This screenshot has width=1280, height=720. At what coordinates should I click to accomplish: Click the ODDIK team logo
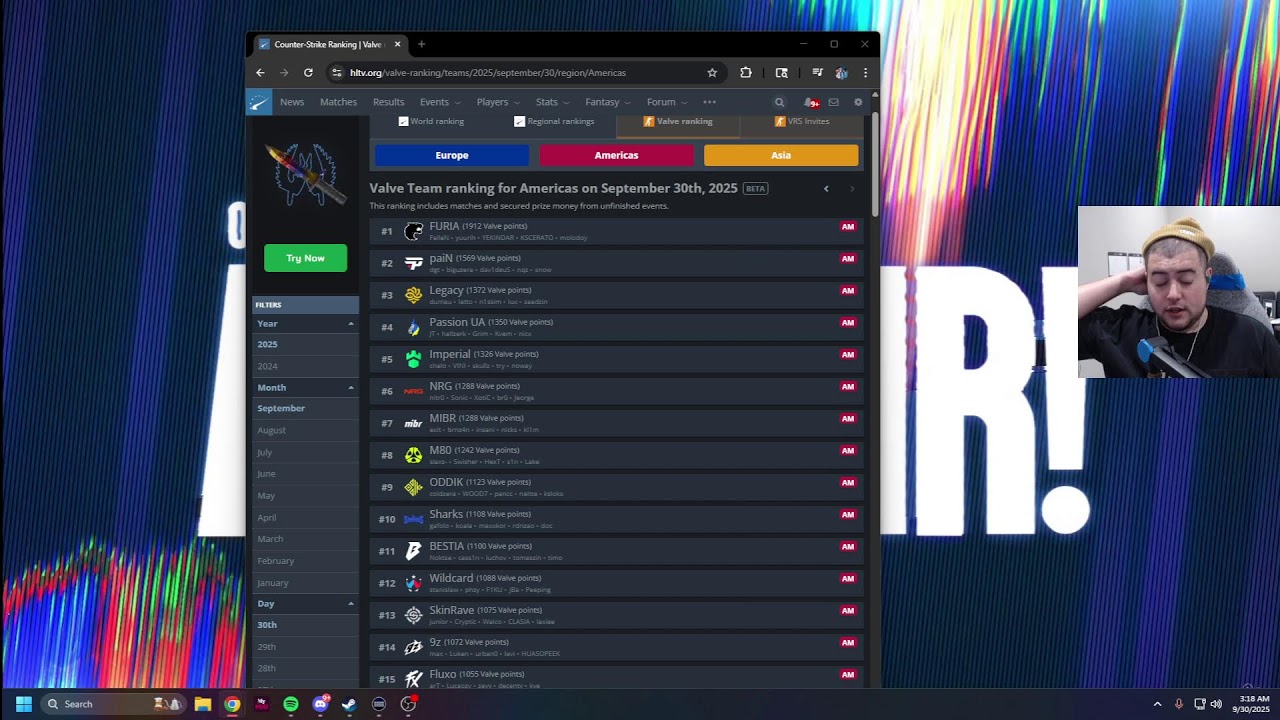[414, 487]
